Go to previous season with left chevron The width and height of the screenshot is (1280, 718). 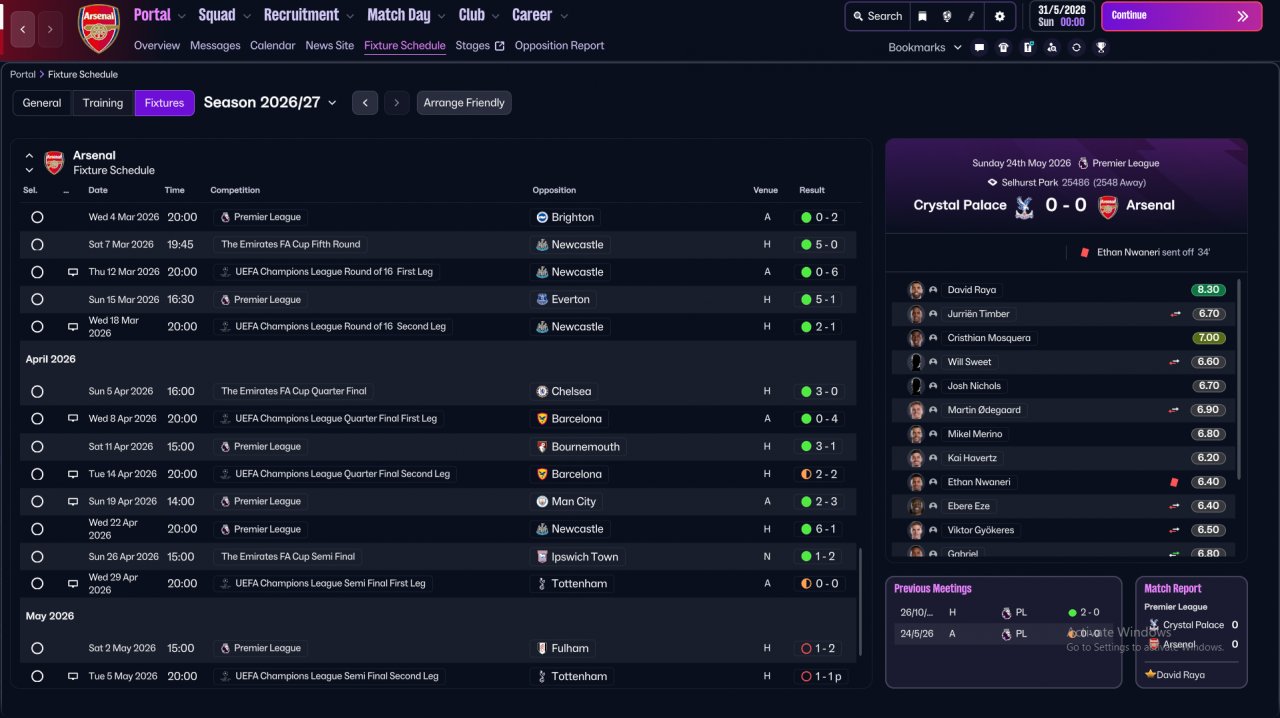point(365,103)
